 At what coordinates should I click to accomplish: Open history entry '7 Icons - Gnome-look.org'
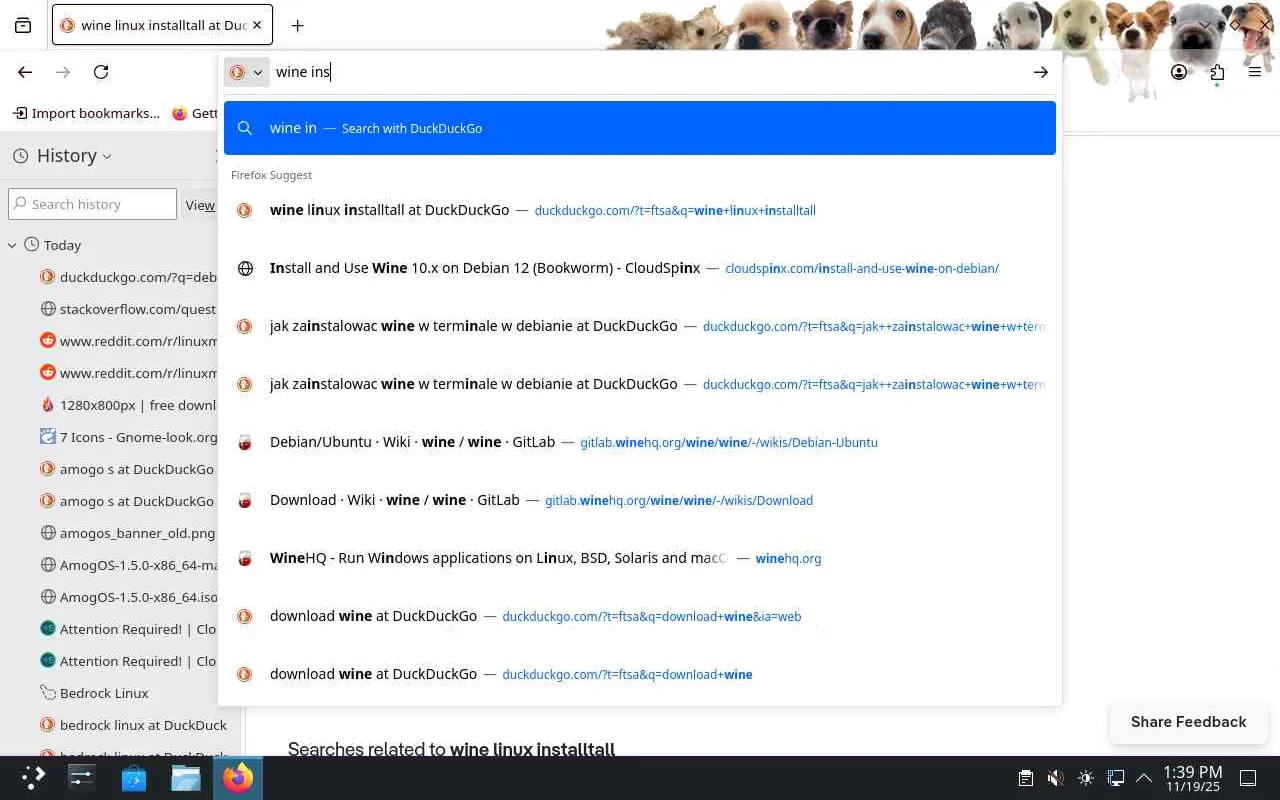pyautogui.click(x=128, y=437)
